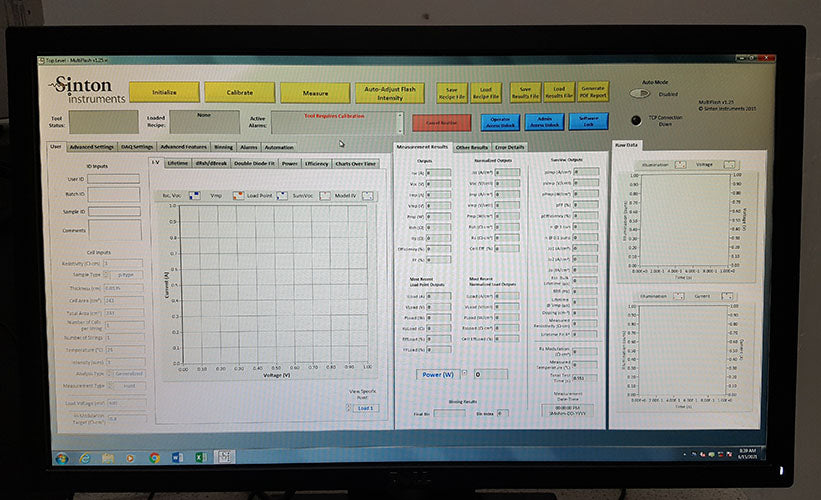Click the Isc, Voc plot legend icon
The height and width of the screenshot is (500, 821).
click(x=195, y=195)
